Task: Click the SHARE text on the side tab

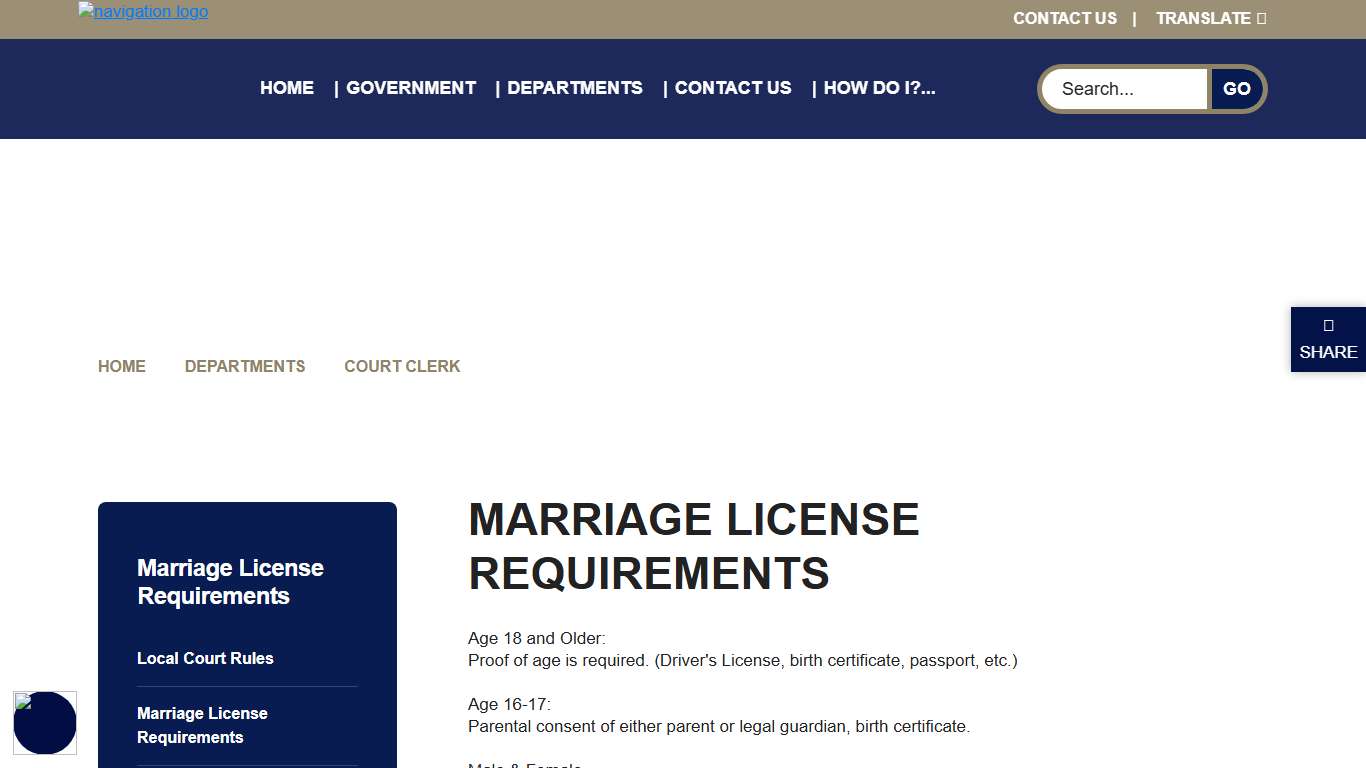Action: click(x=1328, y=352)
